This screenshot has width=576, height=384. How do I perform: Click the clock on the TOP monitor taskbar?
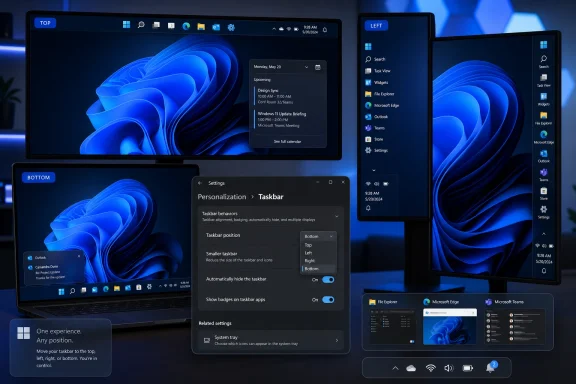(x=310, y=29)
